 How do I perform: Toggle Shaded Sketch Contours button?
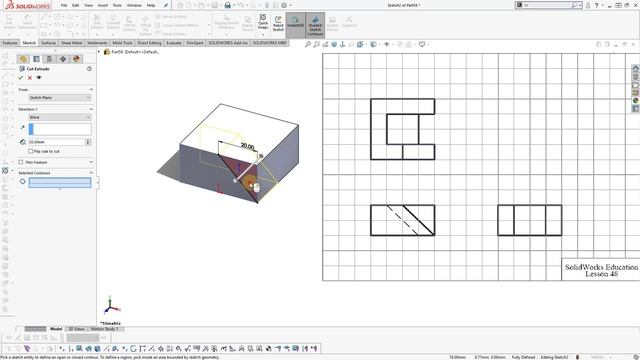tap(315, 26)
